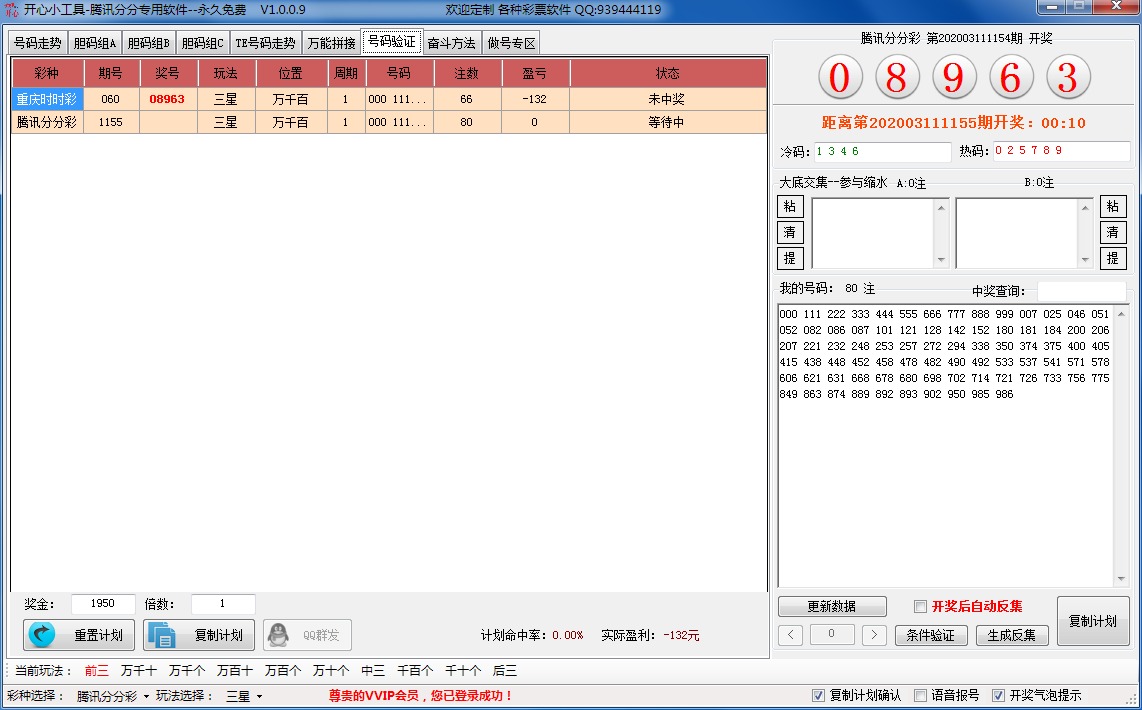Viewport: 1142px width, 710px height.
Task: Click the 中奖查询 input field
Action: [1079, 291]
